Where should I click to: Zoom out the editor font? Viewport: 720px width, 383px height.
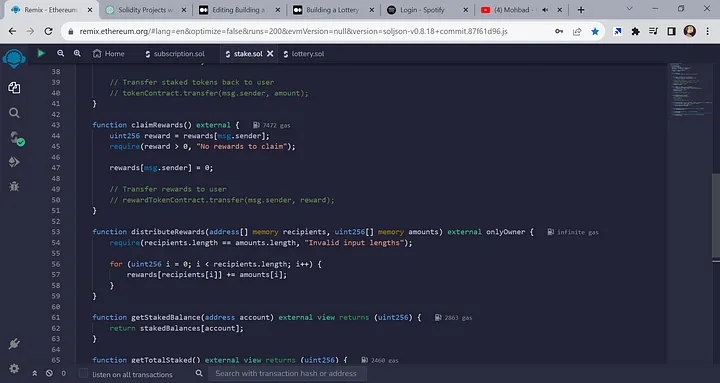[x=61, y=53]
